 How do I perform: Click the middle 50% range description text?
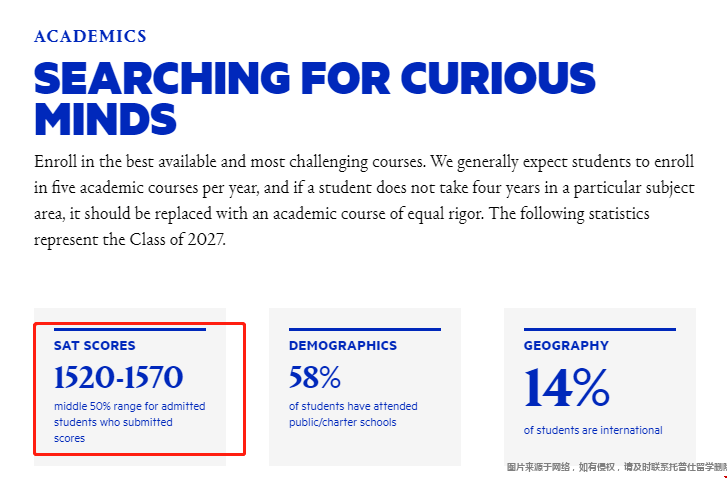pos(130,422)
